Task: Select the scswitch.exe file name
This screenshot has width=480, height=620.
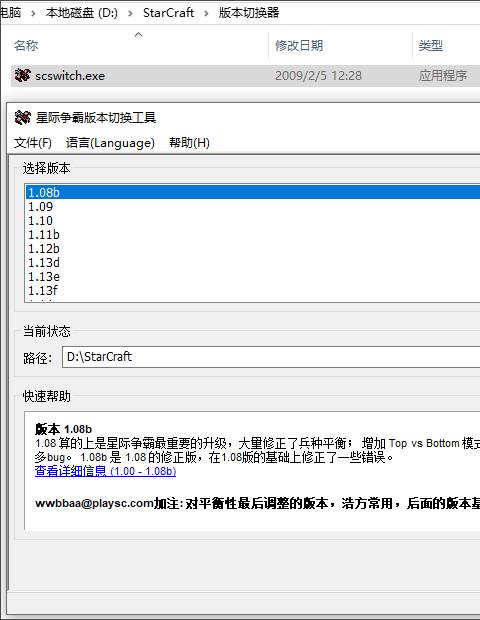Action: click(70, 76)
